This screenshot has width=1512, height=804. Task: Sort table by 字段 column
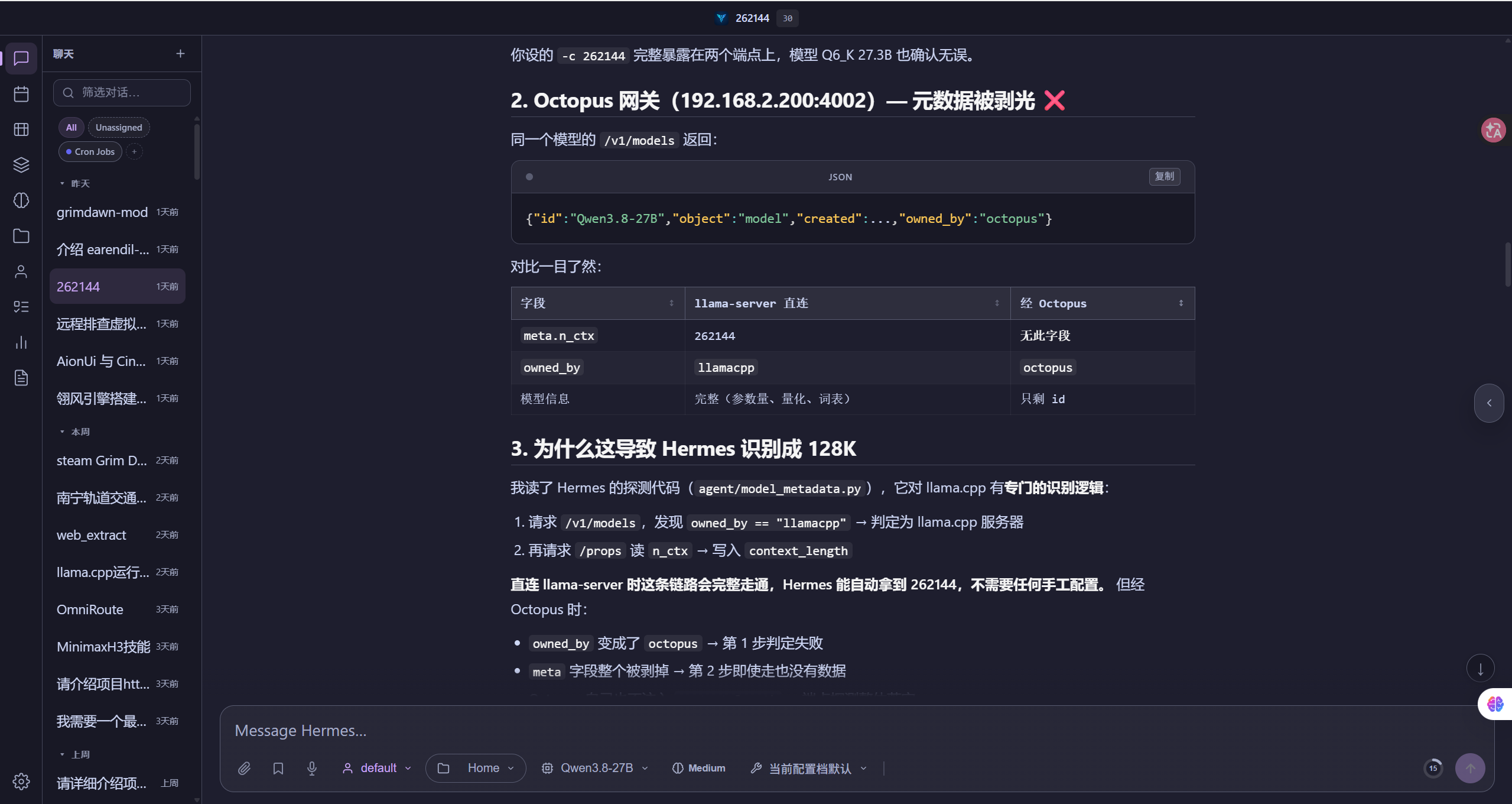coord(598,303)
